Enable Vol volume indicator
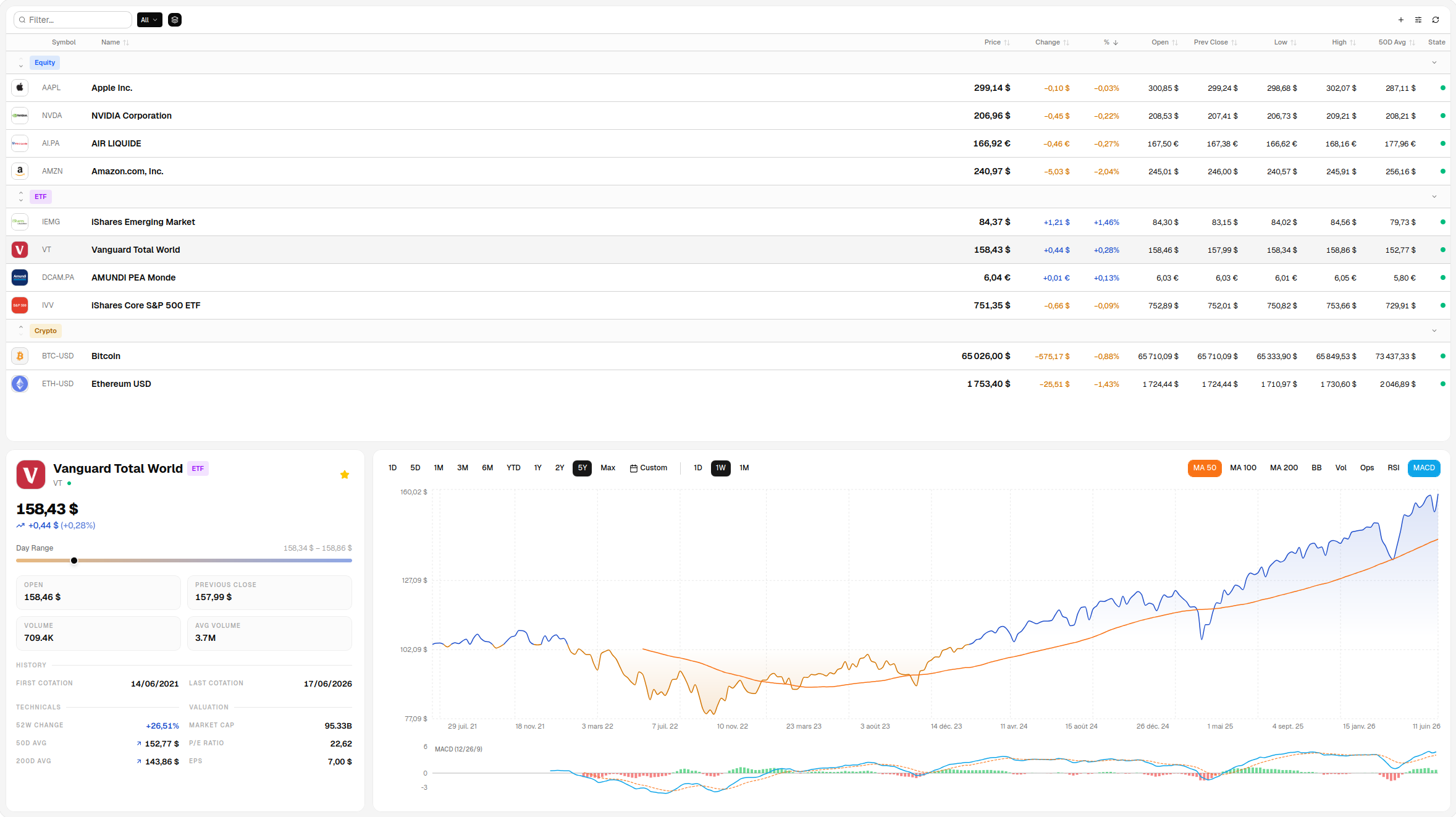Screen dimensions: 1456x817 coord(1340,468)
